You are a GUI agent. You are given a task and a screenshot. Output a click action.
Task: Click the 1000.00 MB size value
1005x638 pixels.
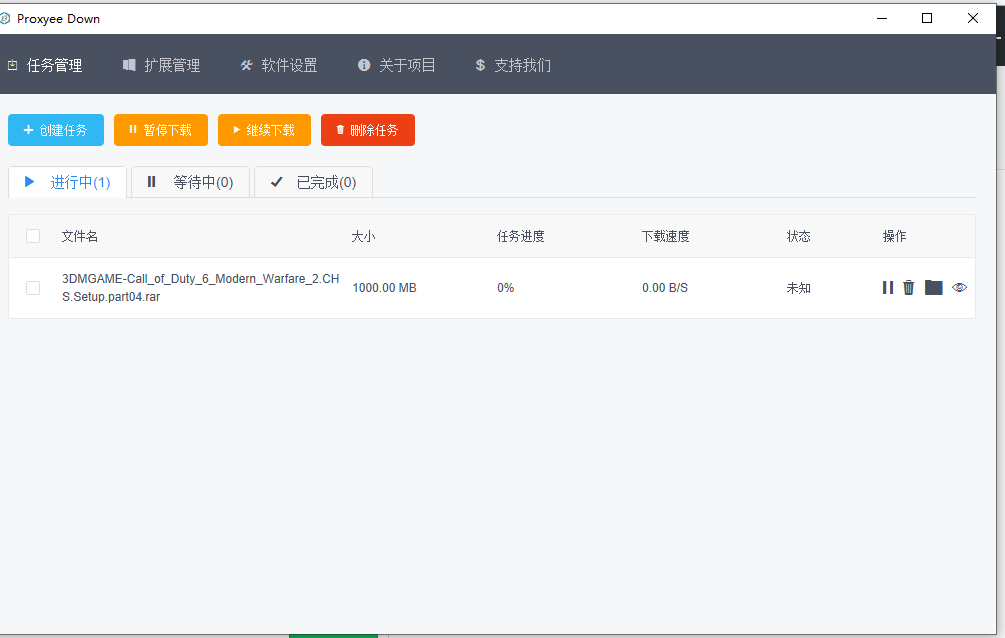pyautogui.click(x=385, y=288)
